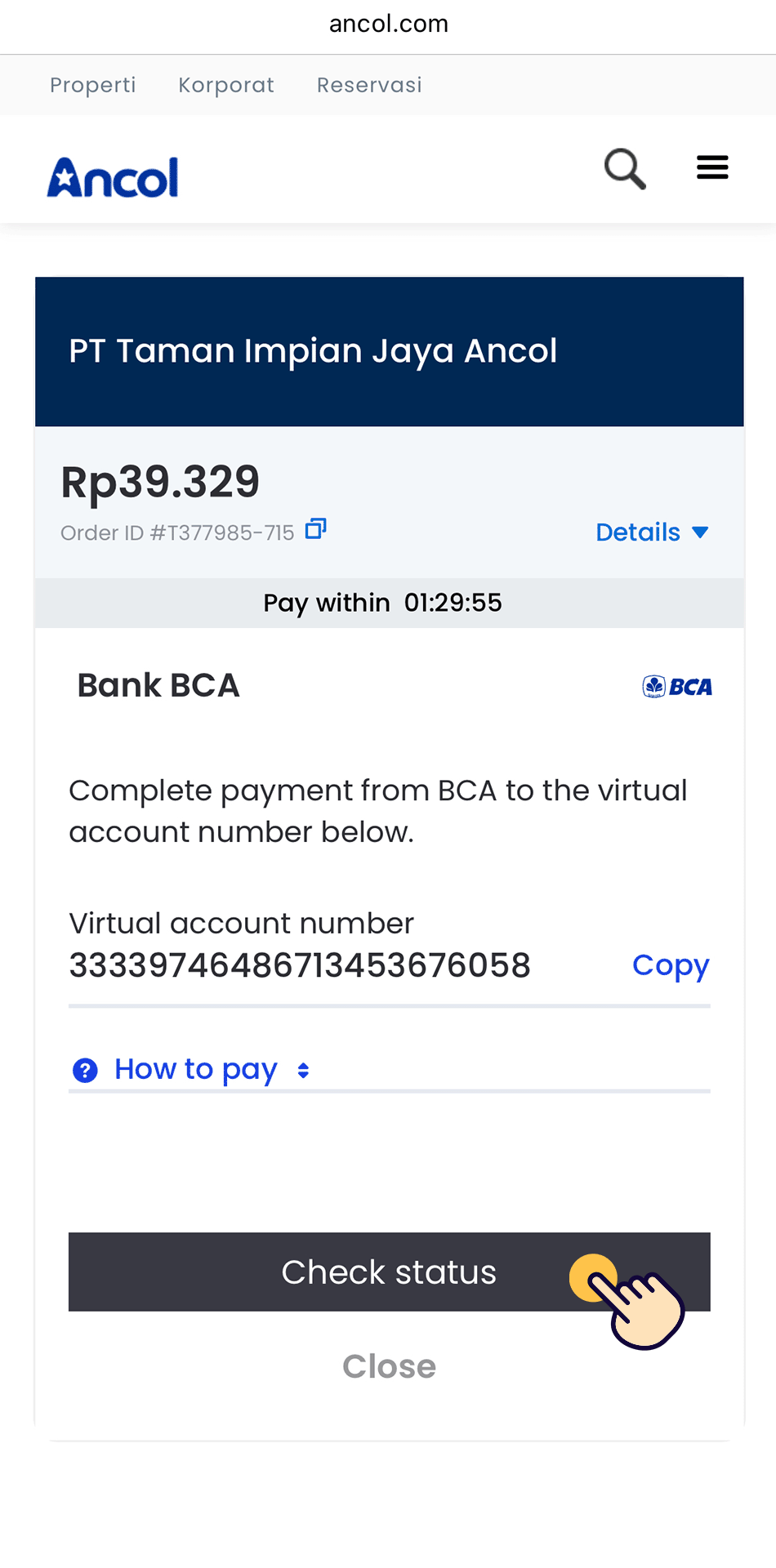Open the Properti menu item

click(93, 85)
